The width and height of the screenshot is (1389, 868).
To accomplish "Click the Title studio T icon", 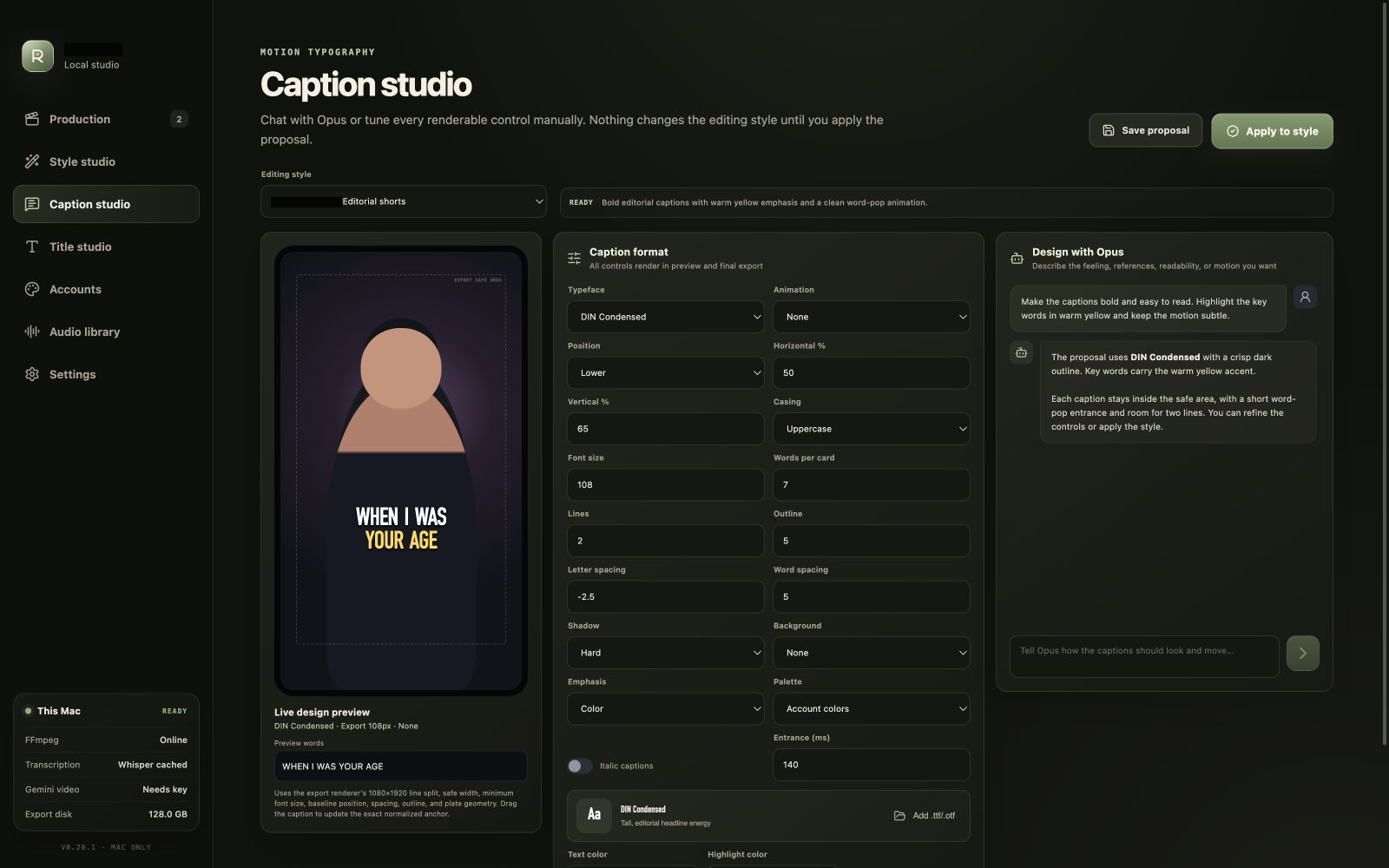I will click(32, 247).
